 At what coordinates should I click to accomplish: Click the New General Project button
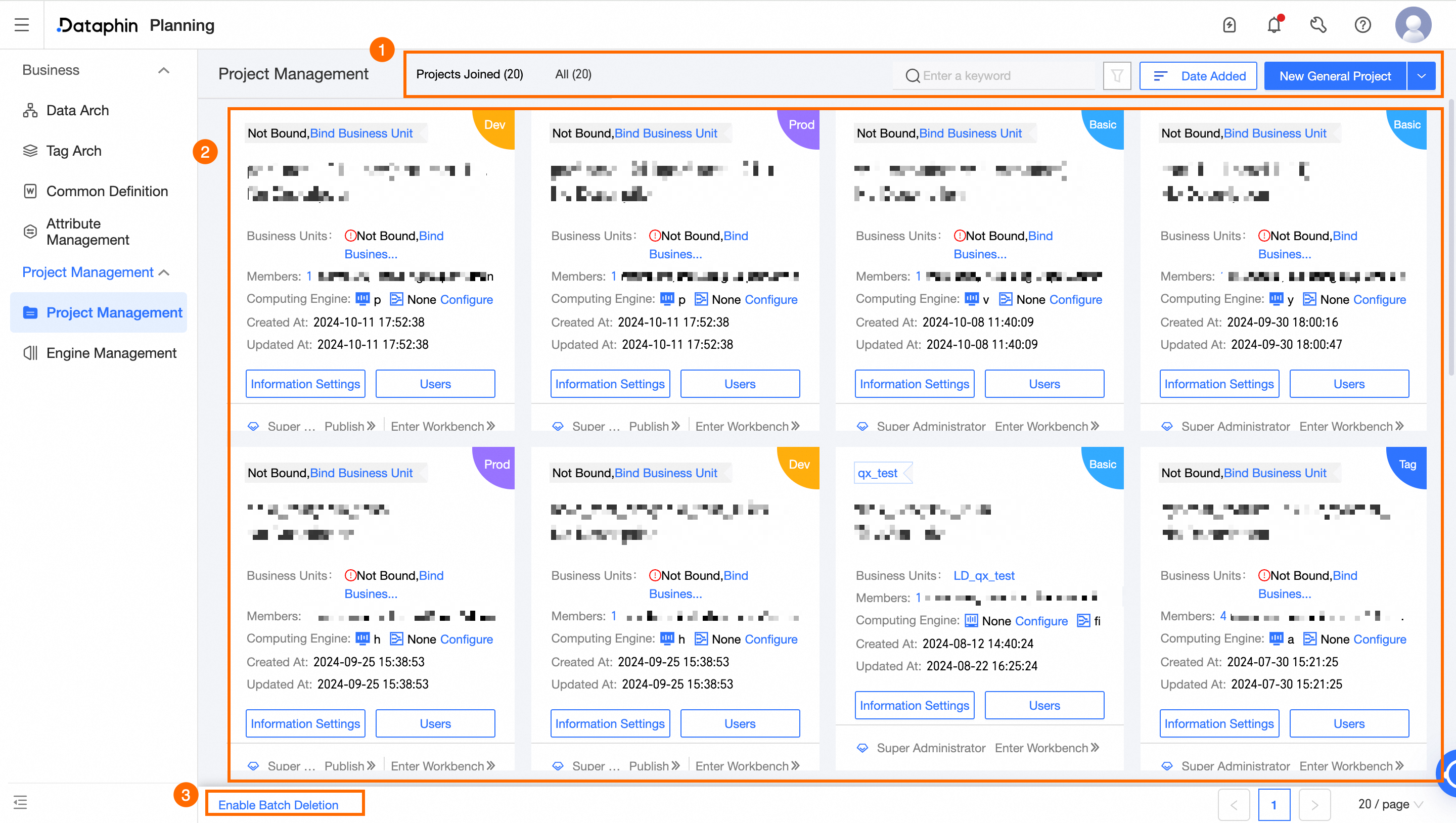tap(1335, 76)
